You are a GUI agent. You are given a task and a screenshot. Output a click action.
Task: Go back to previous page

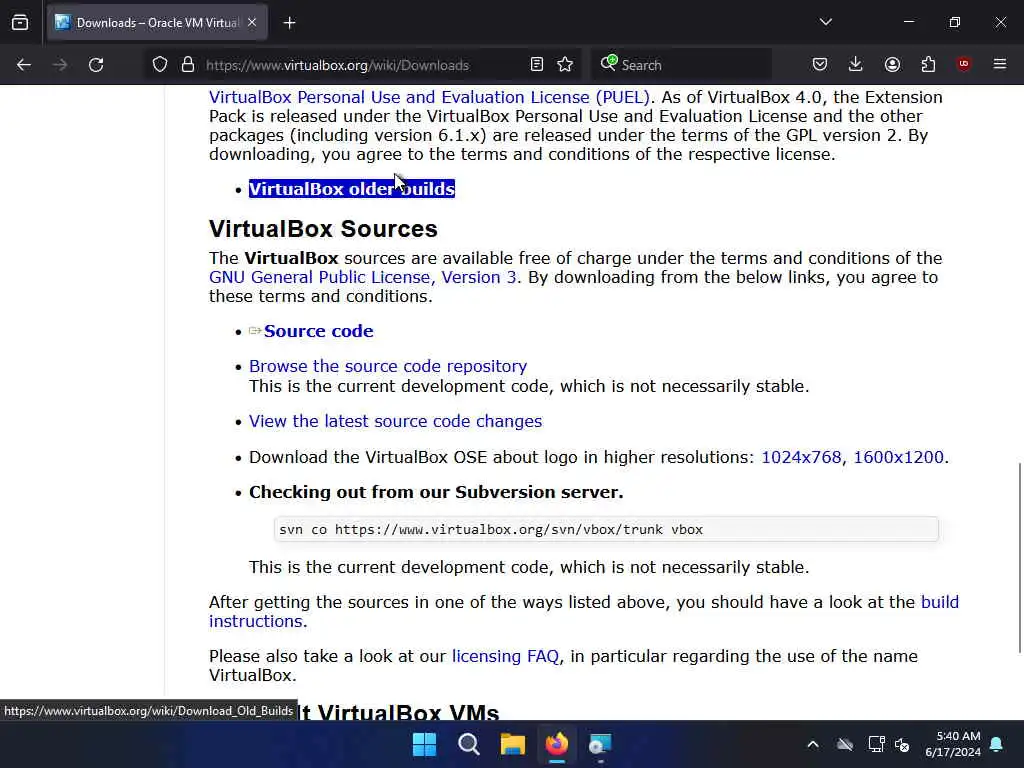pyautogui.click(x=24, y=65)
